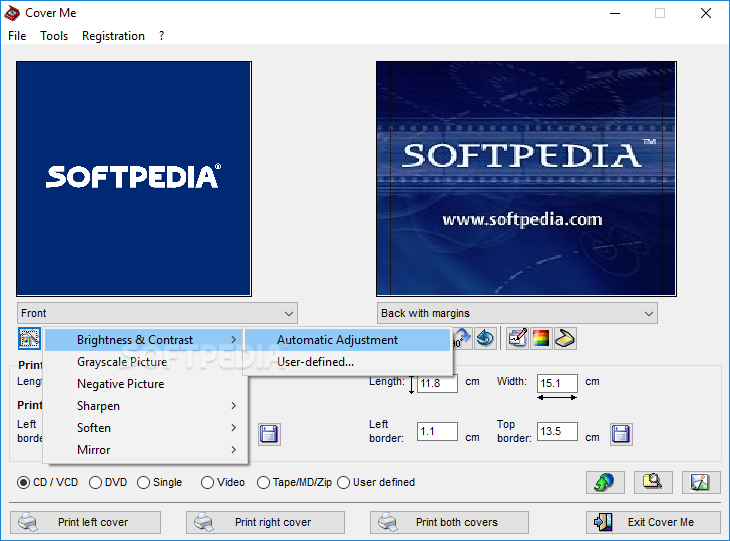Click the Cover Me app icon in title bar
Image resolution: width=730 pixels, height=541 pixels.
point(12,13)
